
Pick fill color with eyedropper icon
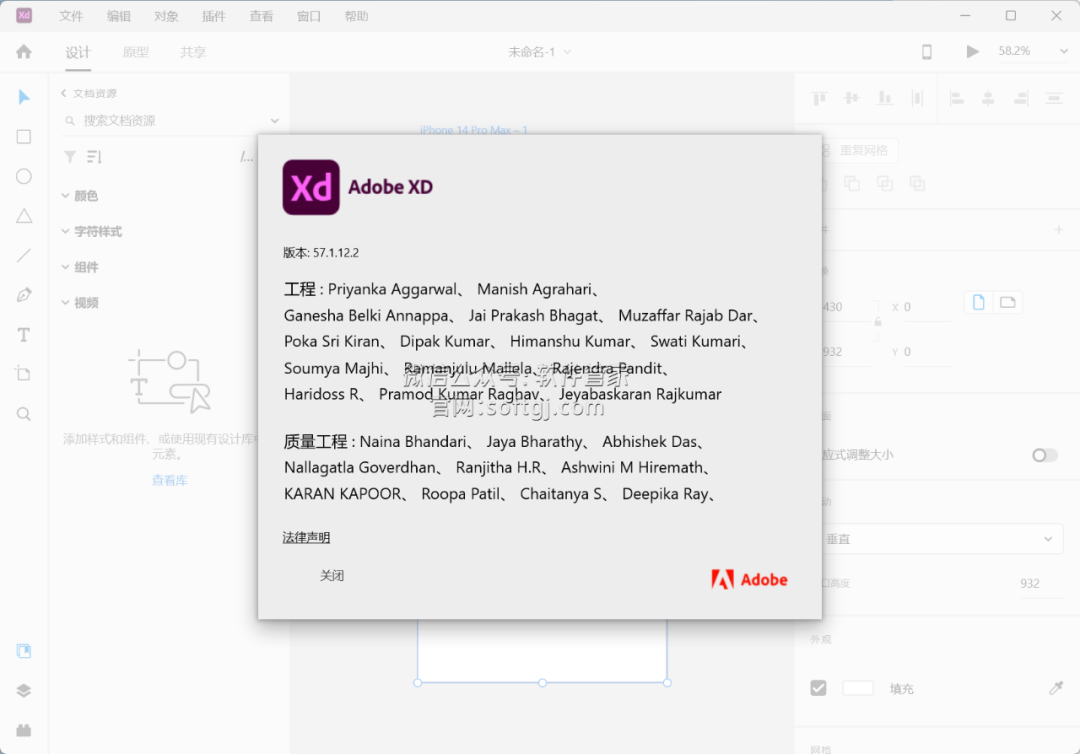[1056, 688]
